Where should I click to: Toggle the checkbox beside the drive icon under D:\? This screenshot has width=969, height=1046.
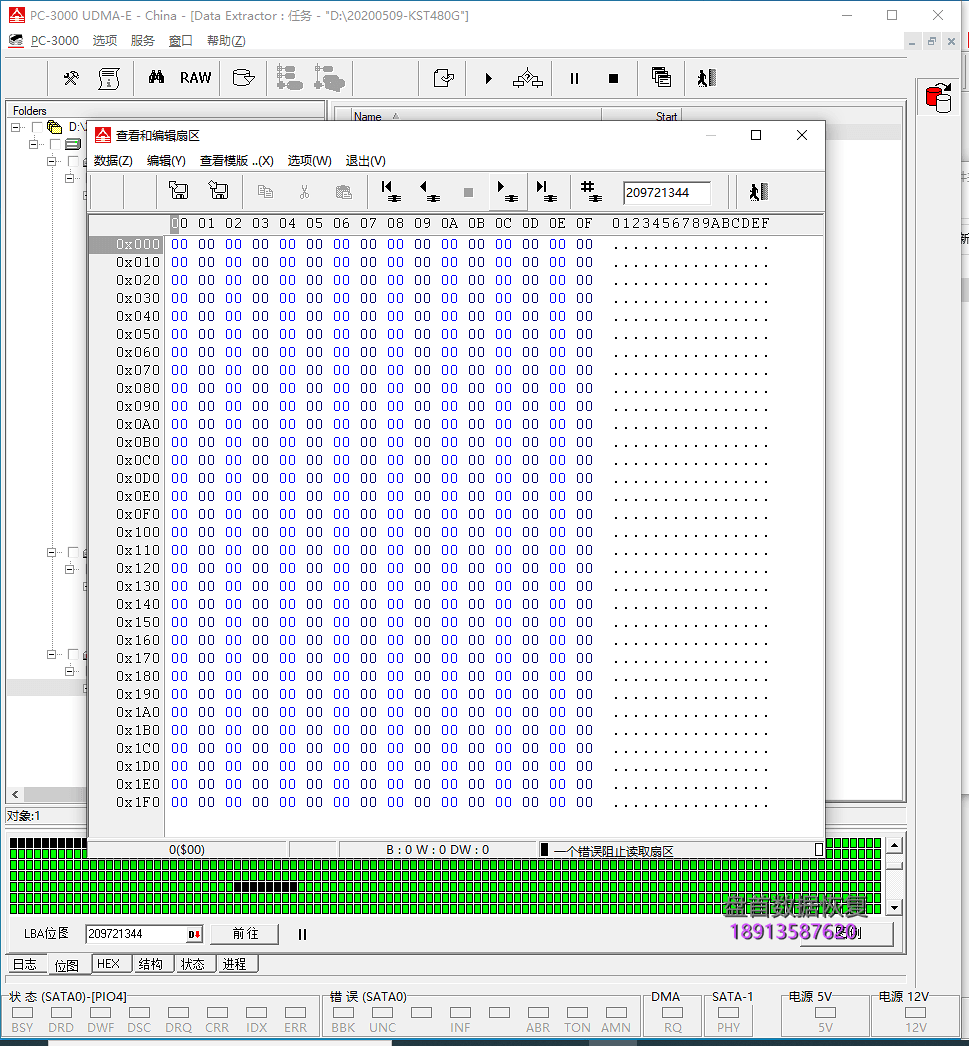[x=55, y=144]
